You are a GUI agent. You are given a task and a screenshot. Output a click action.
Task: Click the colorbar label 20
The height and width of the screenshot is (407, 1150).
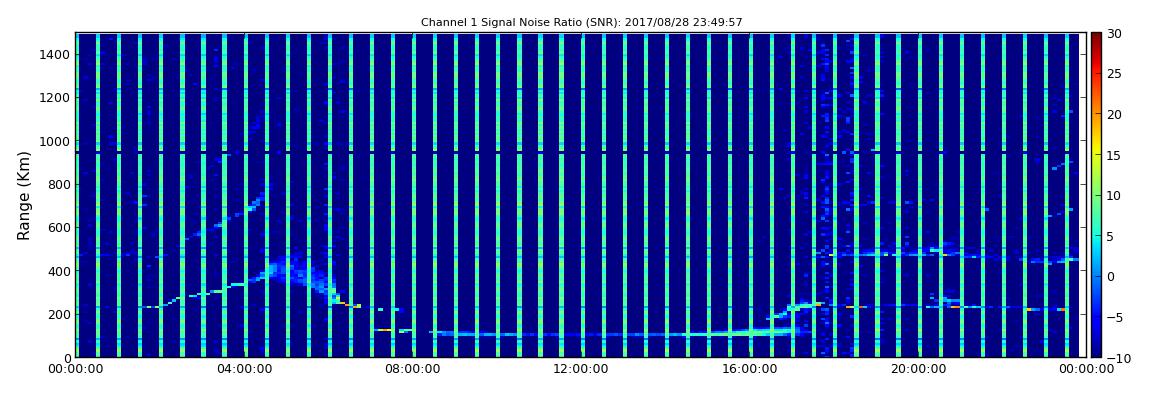[1114, 114]
